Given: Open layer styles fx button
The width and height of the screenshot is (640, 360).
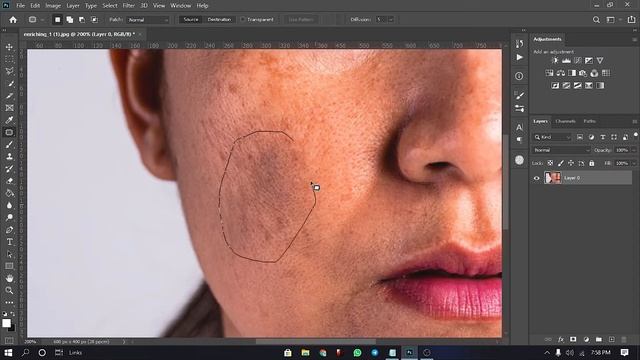Looking at the screenshot, I should pos(561,340).
